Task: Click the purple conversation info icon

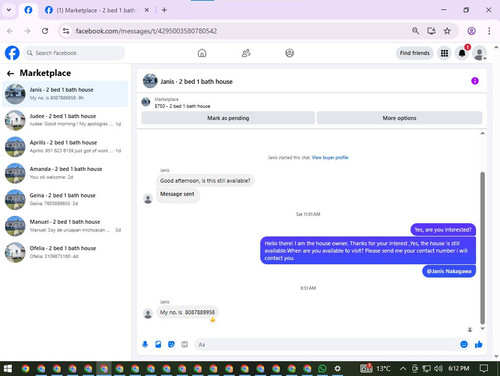Action: click(475, 81)
